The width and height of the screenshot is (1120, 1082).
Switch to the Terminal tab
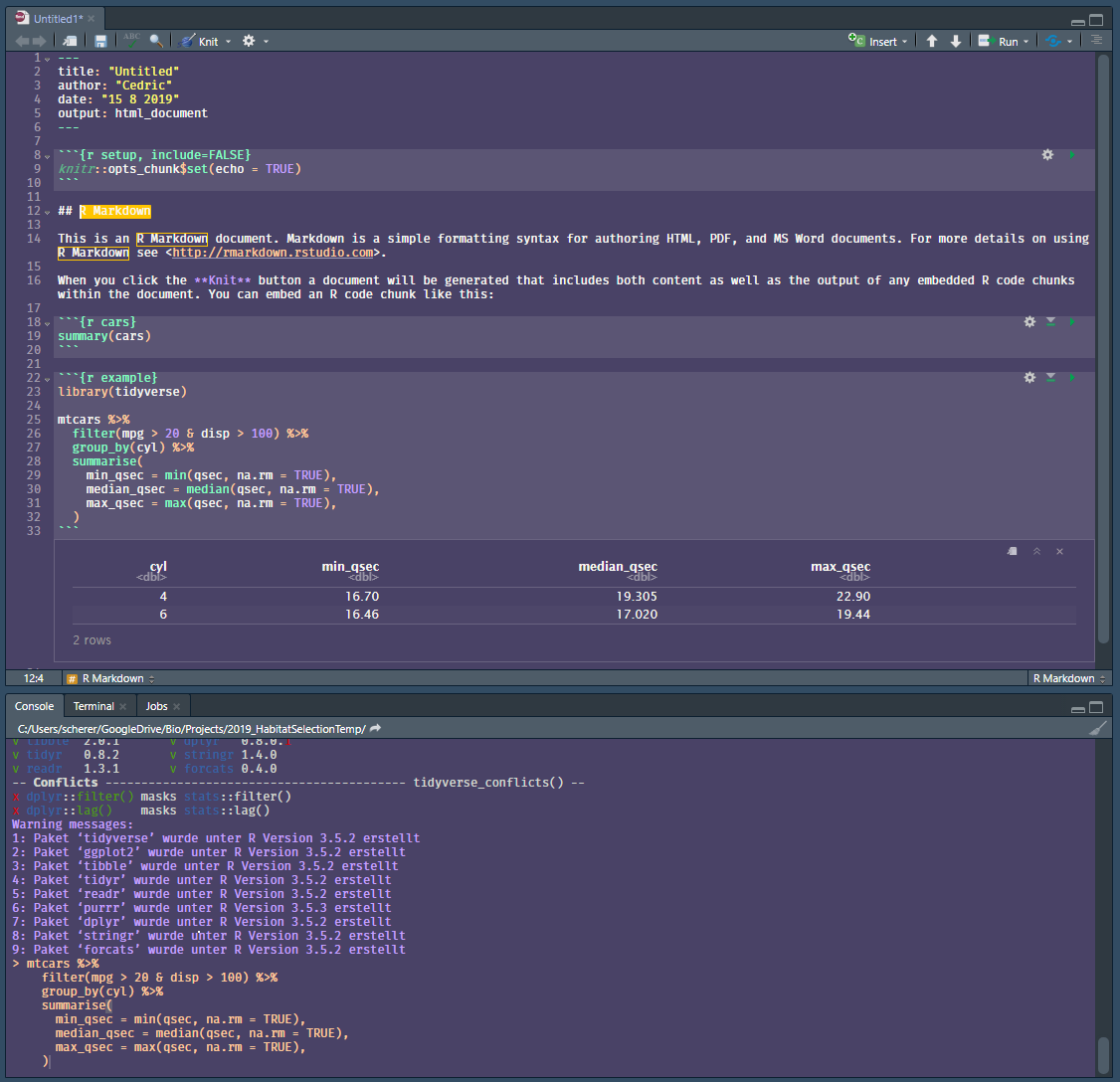pos(93,706)
